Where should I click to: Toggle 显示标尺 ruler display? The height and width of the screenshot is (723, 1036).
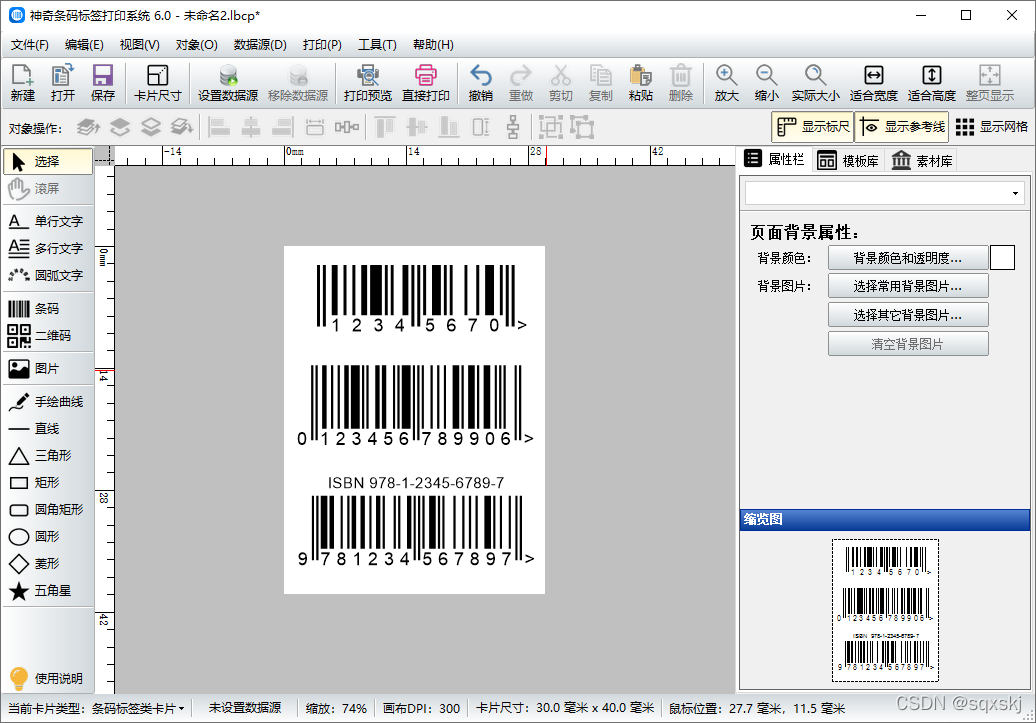coord(813,127)
